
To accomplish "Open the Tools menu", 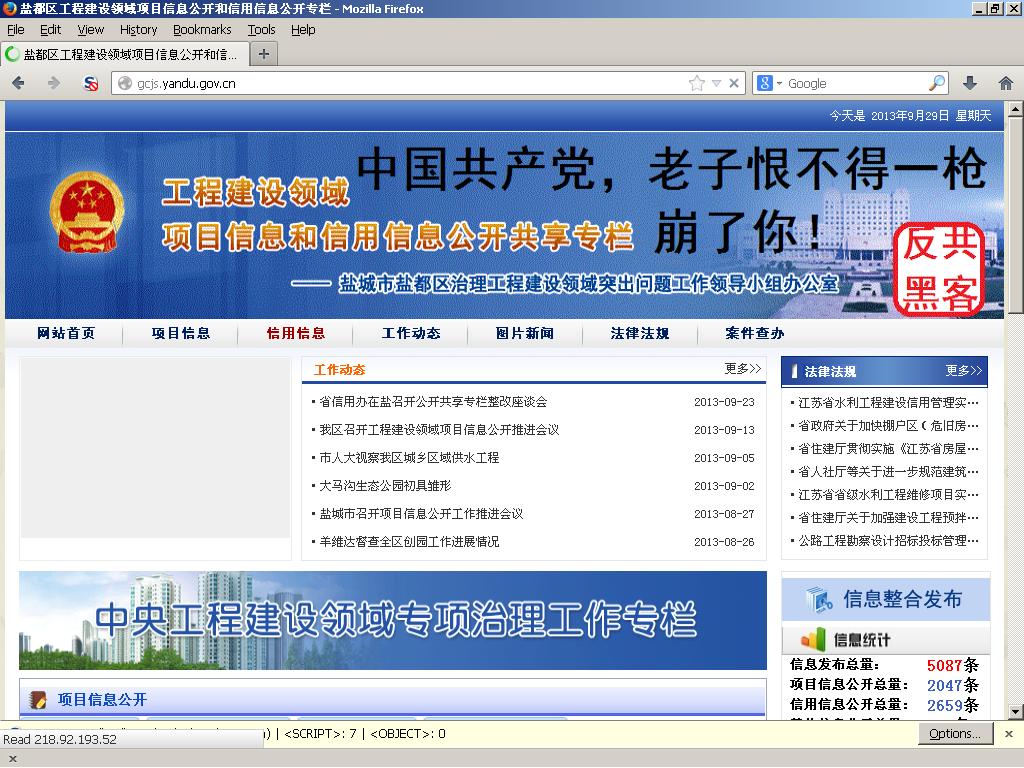I will (x=261, y=29).
